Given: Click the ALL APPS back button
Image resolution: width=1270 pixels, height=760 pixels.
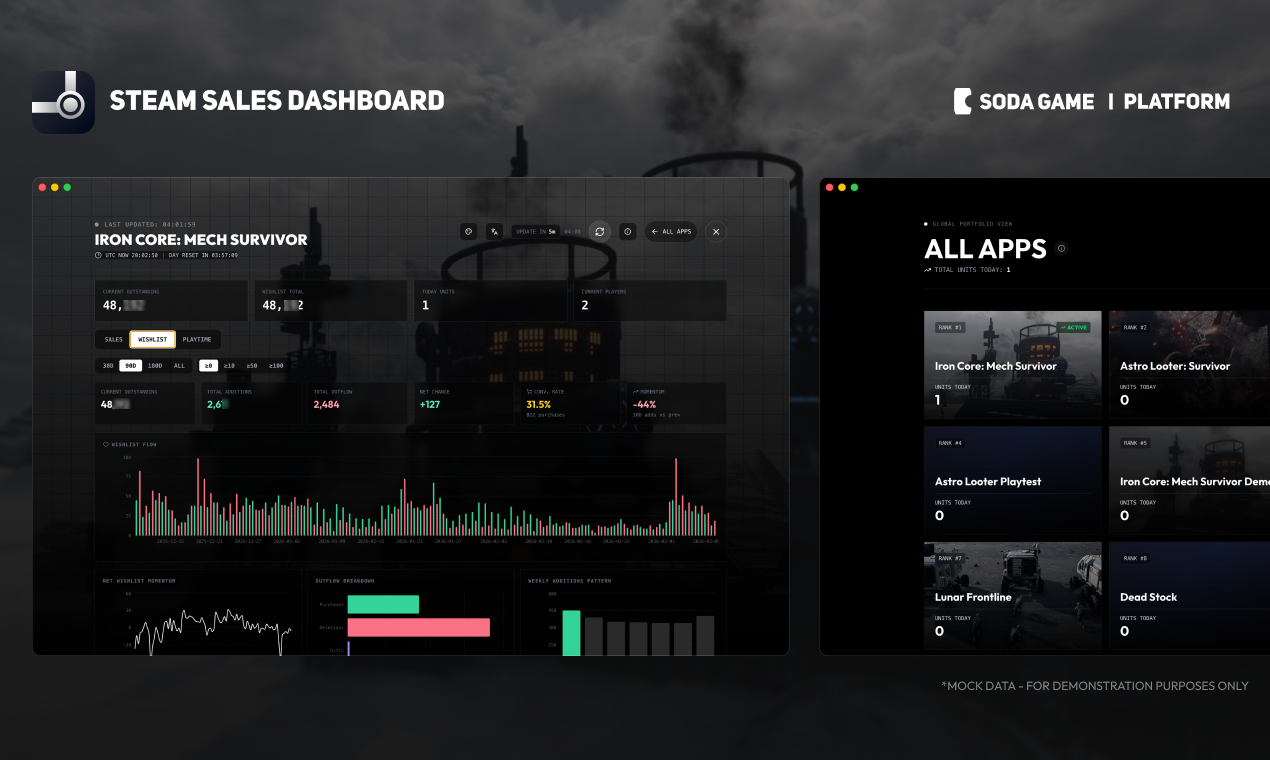Looking at the screenshot, I should [671, 231].
